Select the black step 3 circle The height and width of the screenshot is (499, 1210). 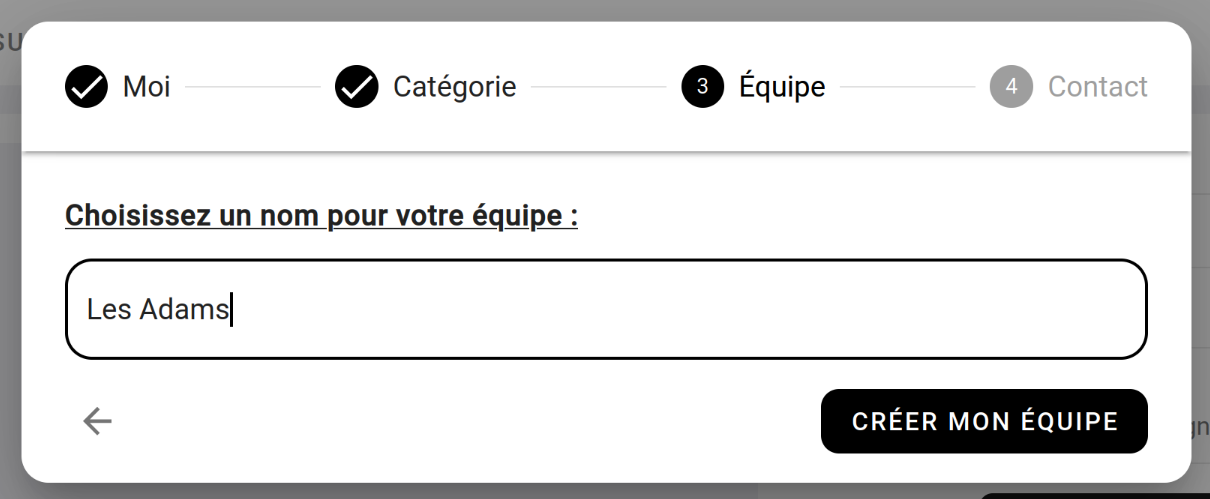pyautogui.click(x=702, y=87)
